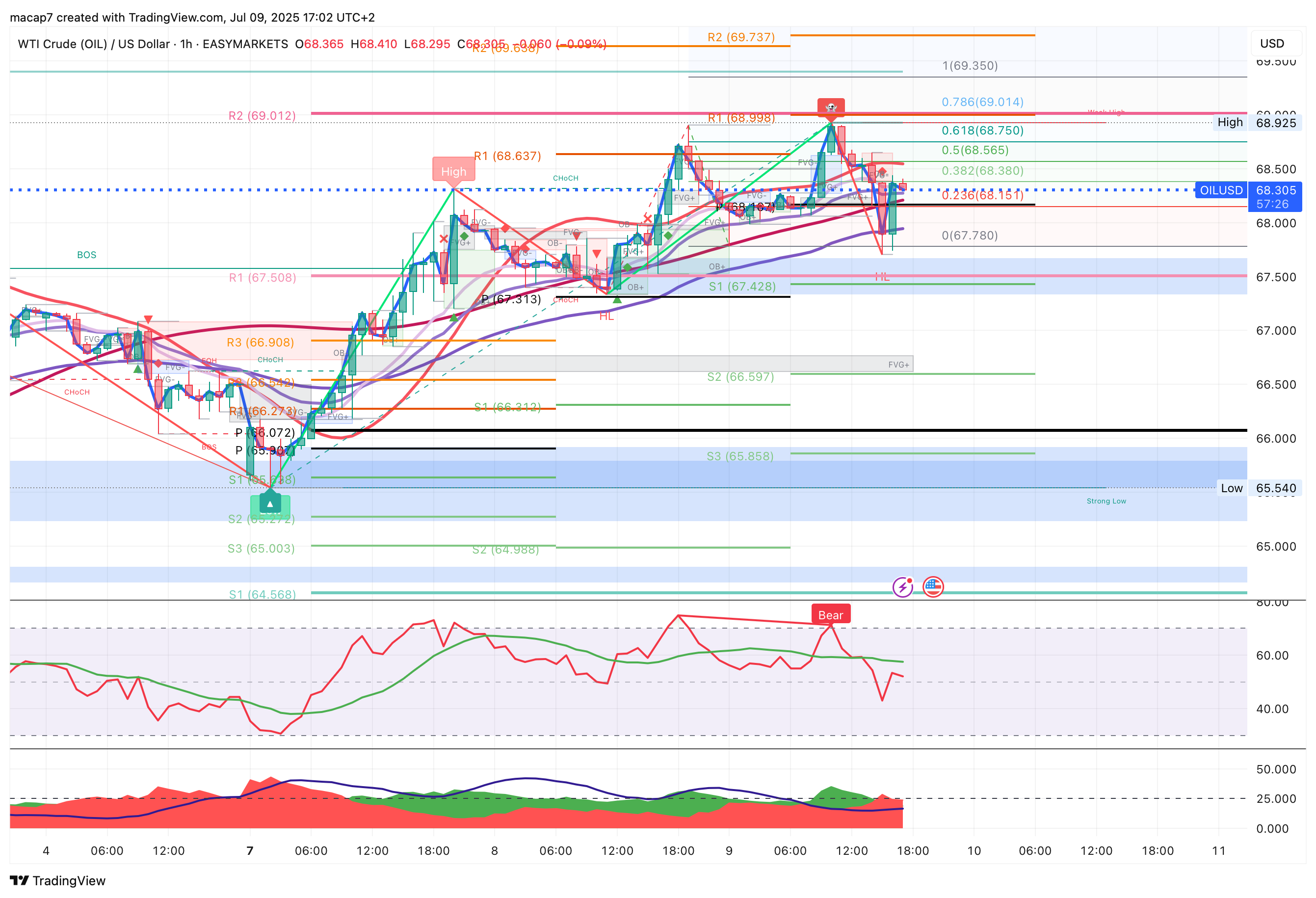The width and height of the screenshot is (1316, 898).
Task: Click the 66.500 price axis label
Action: pos(1276,384)
